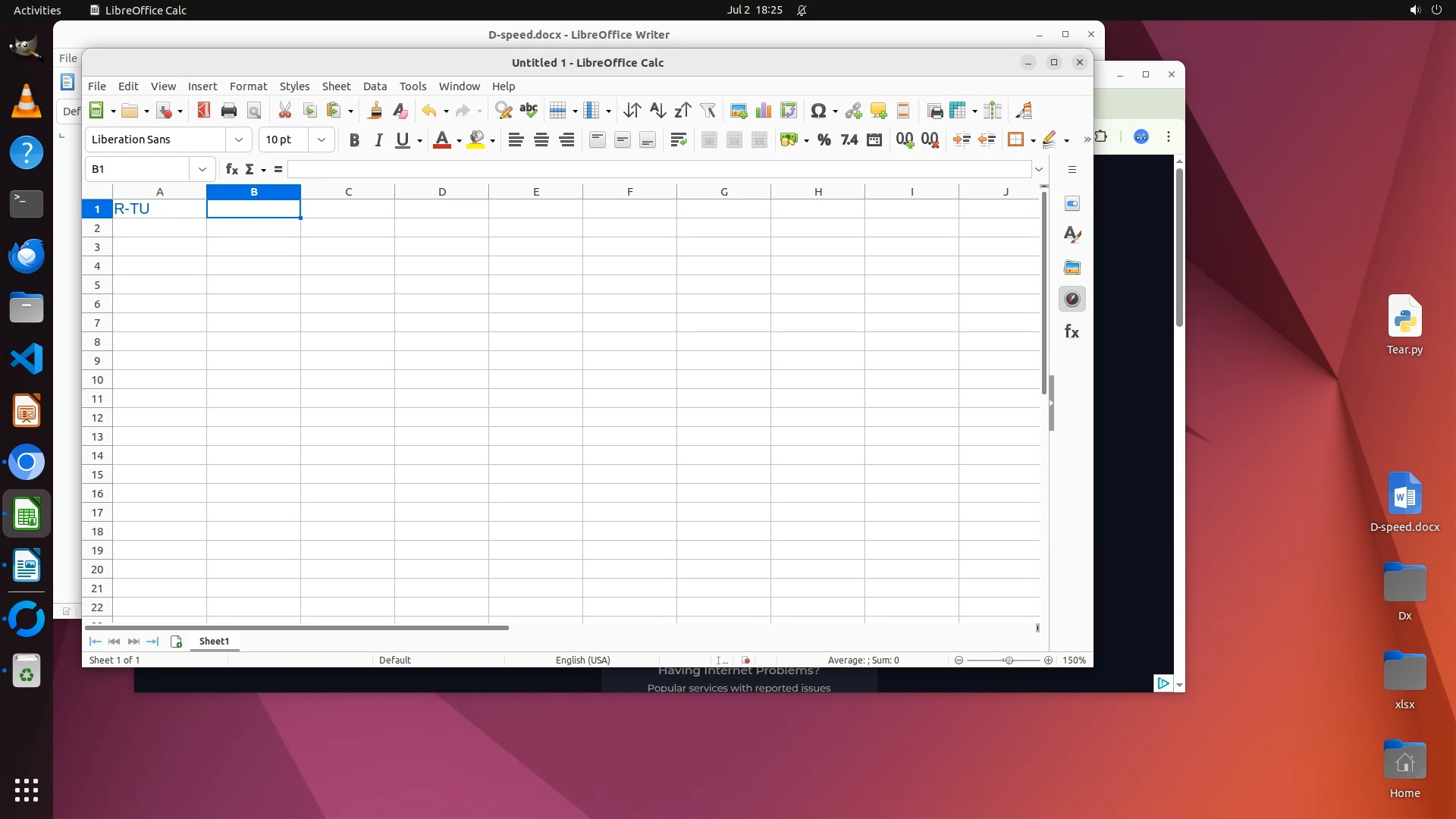Click column header D
The height and width of the screenshot is (819, 1456).
pyautogui.click(x=441, y=192)
